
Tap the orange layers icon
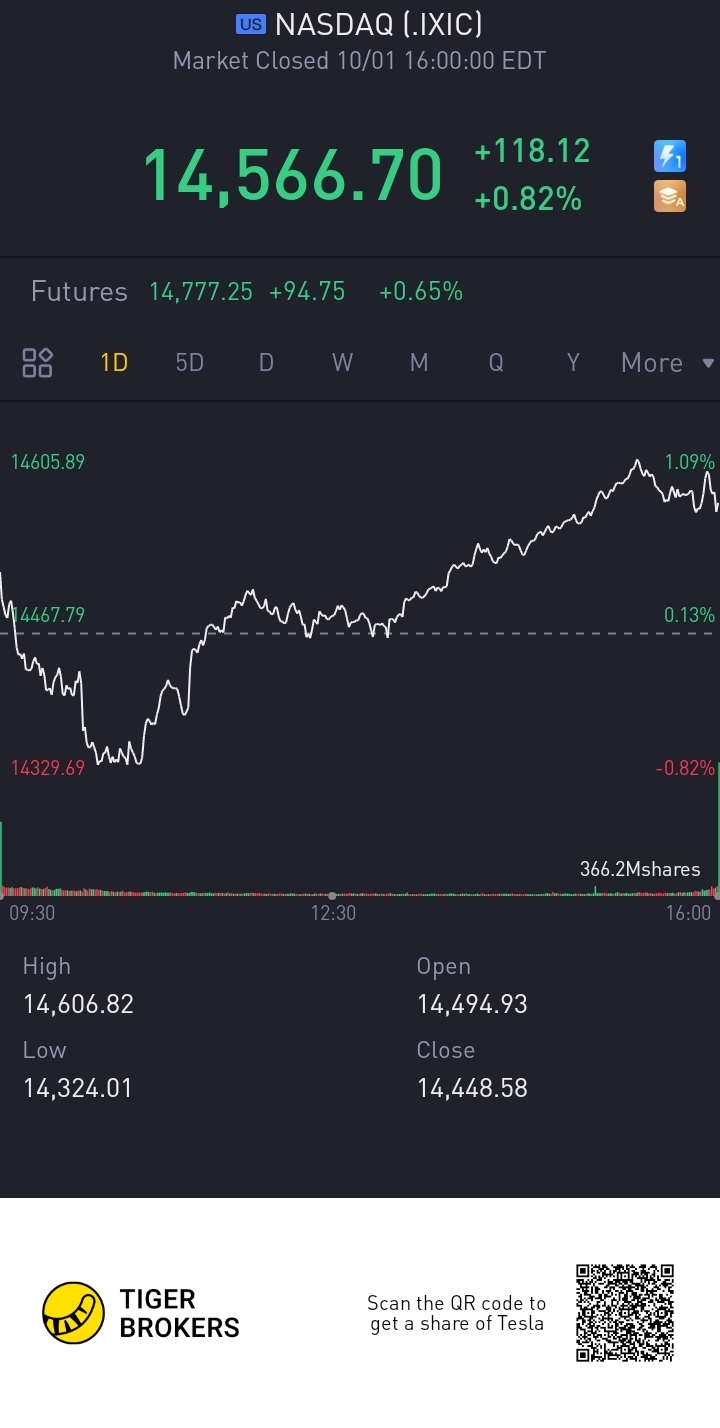click(669, 196)
